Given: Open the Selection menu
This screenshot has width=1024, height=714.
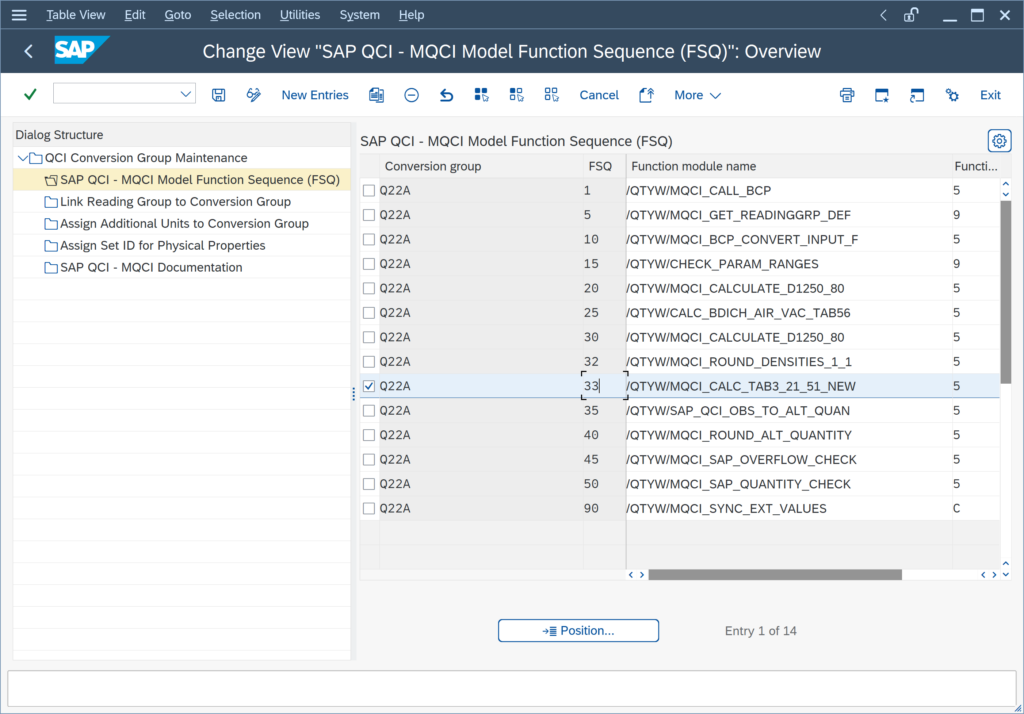Looking at the screenshot, I should [235, 14].
